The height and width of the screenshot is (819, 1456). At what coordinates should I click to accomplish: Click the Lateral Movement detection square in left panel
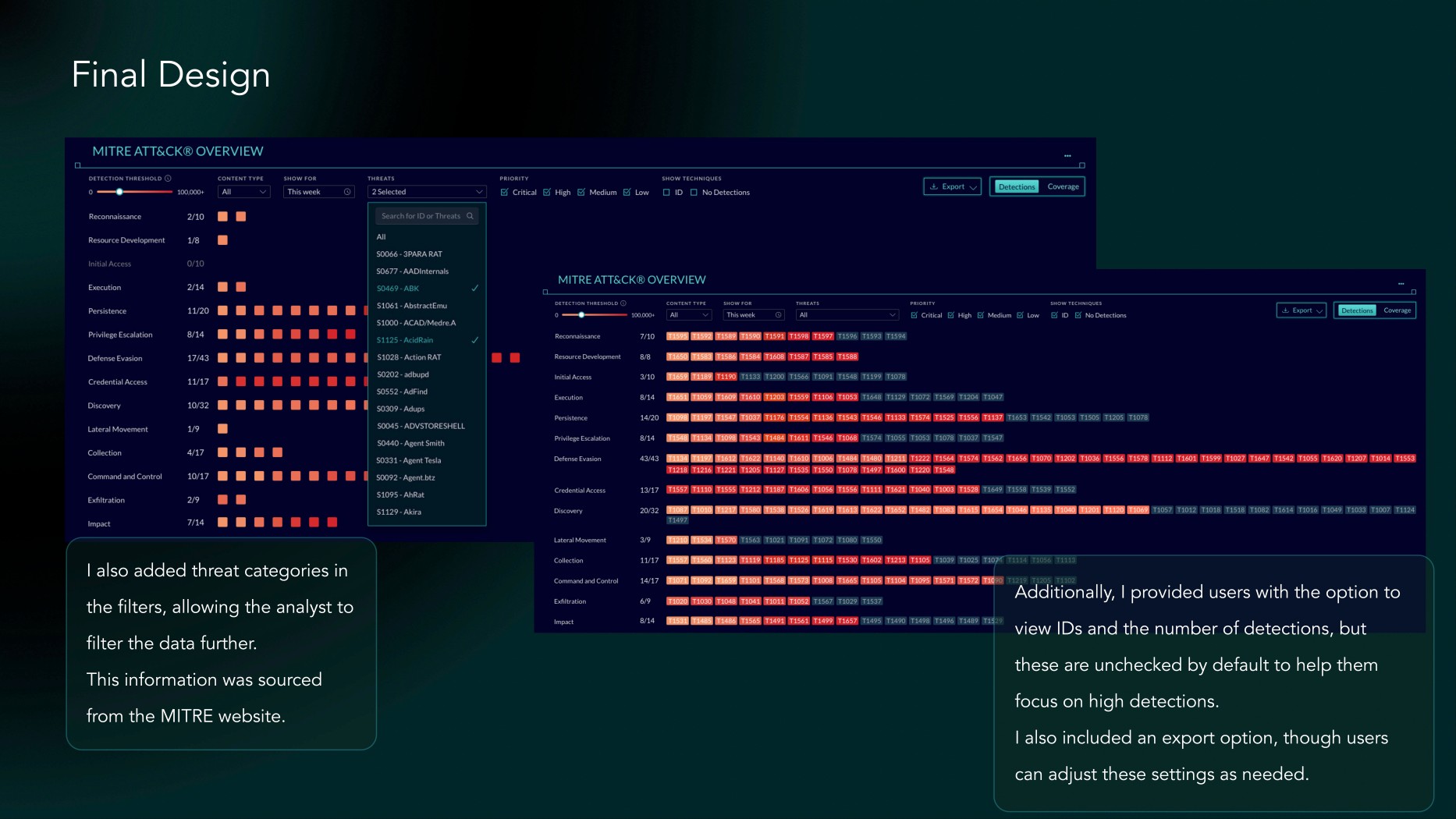coord(222,429)
